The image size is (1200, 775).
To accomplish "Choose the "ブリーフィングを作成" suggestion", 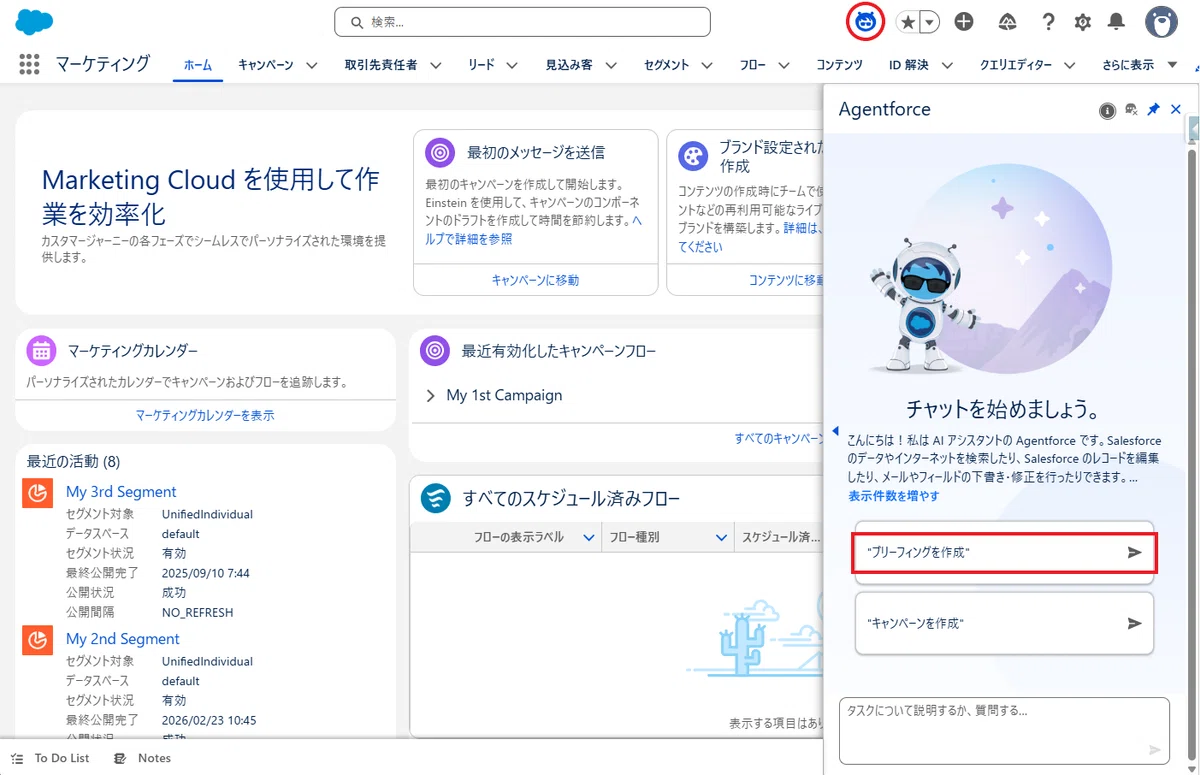I will (x=1004, y=552).
